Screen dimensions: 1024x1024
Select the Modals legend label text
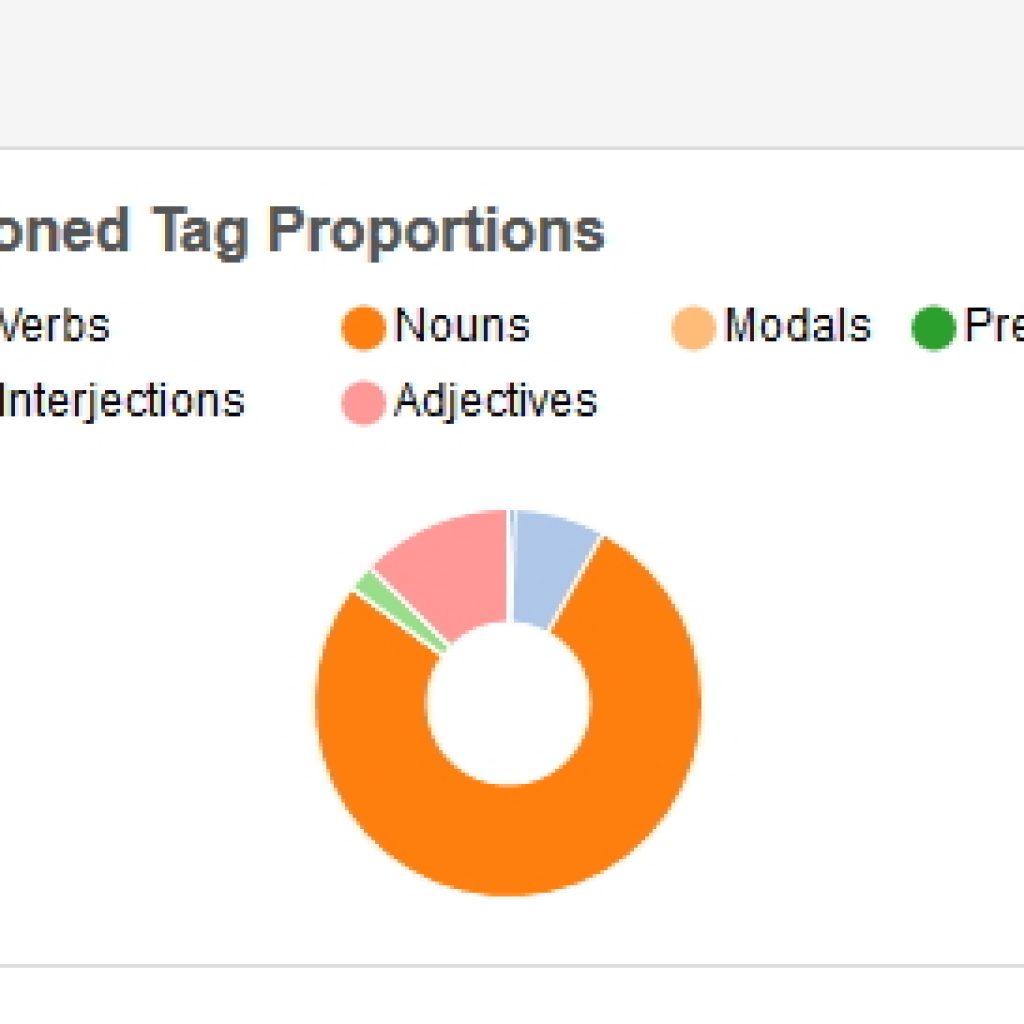[x=798, y=325]
